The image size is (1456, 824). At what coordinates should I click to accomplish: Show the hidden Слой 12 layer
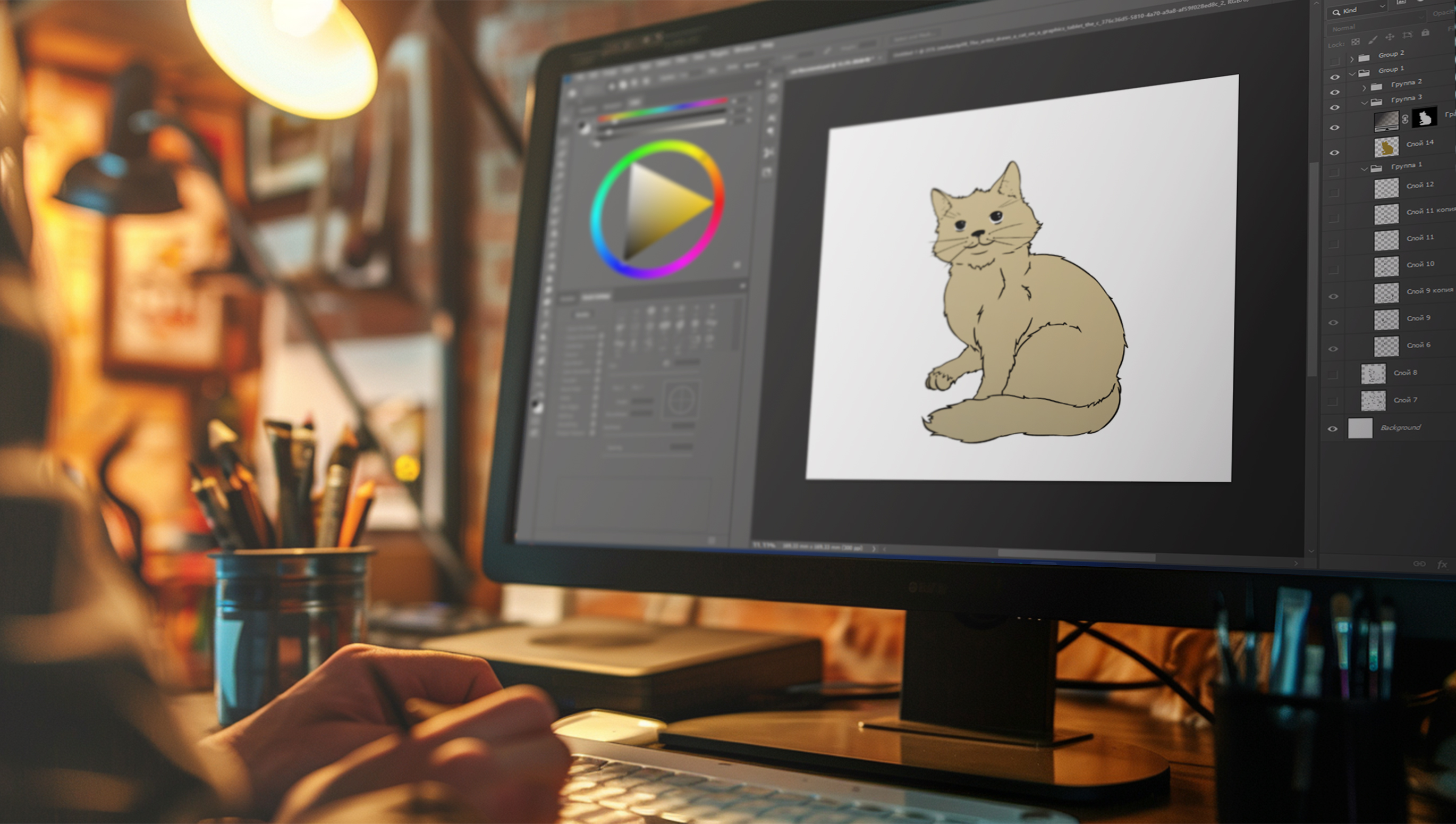click(x=1334, y=193)
